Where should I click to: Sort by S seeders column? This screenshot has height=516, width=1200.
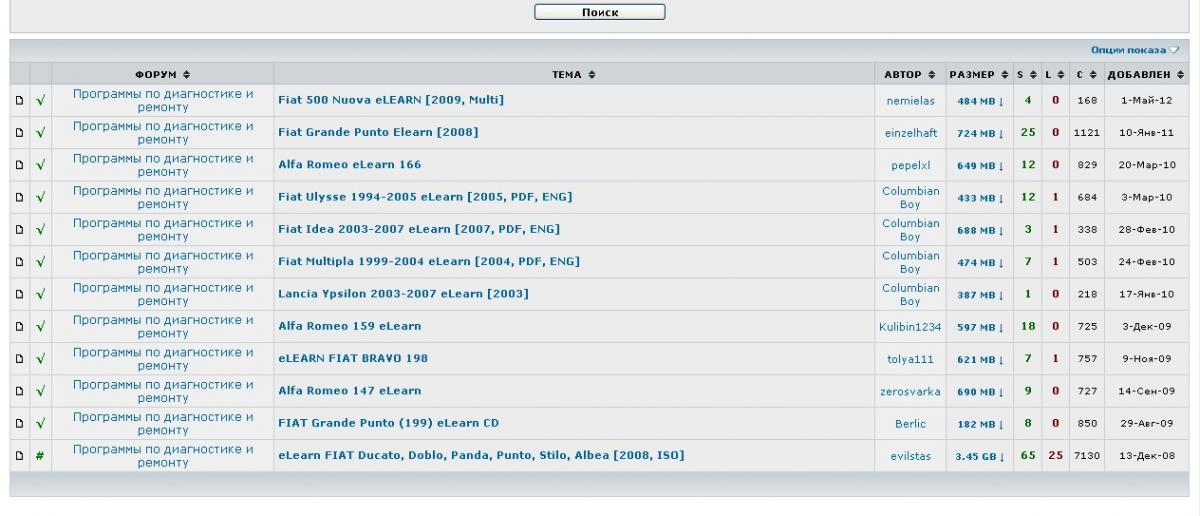click(1028, 75)
